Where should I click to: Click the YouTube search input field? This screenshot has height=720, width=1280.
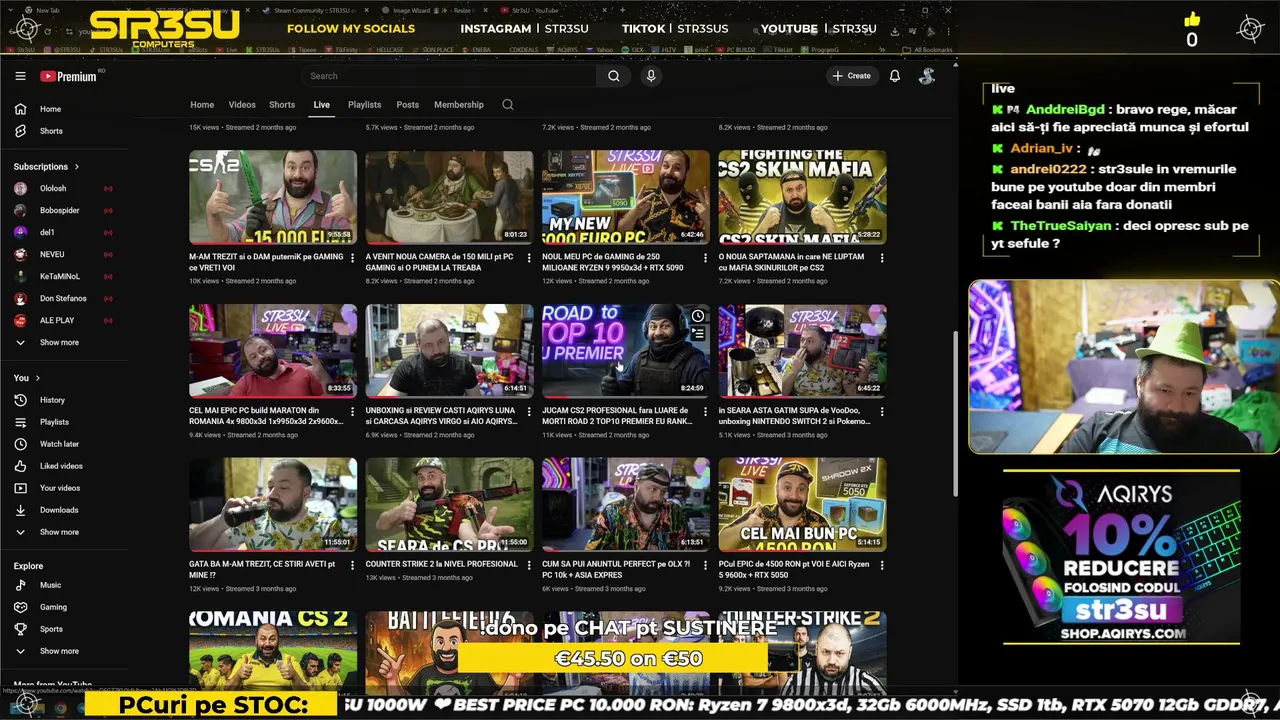click(450, 76)
